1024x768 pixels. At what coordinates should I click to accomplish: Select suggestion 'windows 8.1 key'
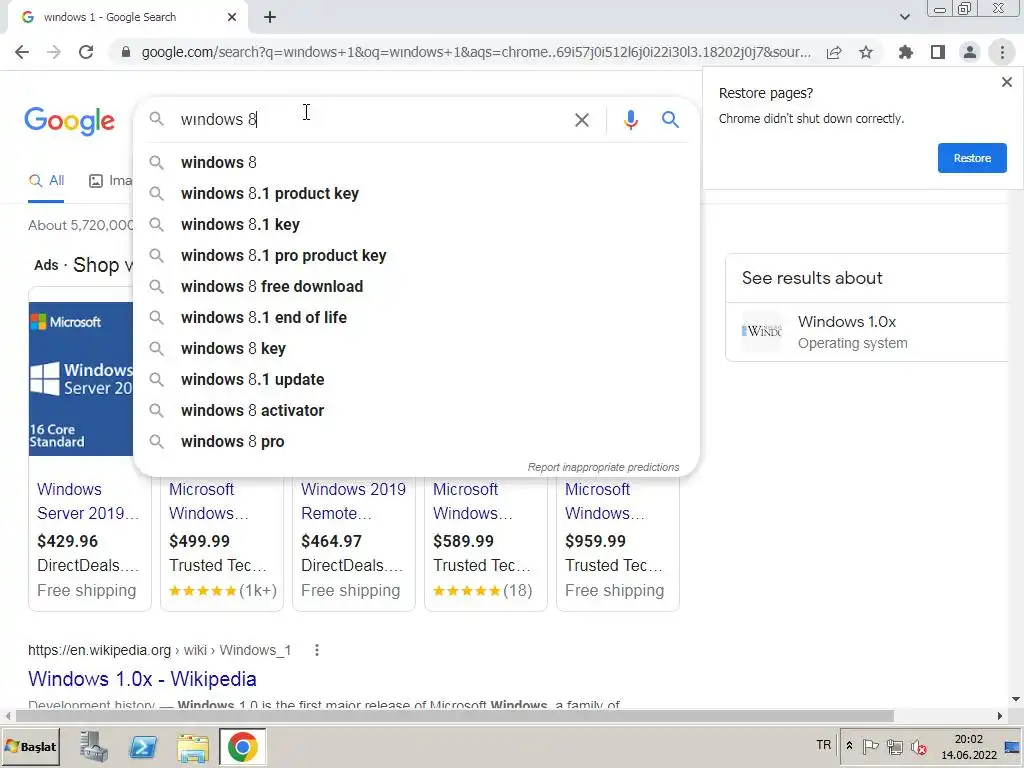tap(416, 224)
